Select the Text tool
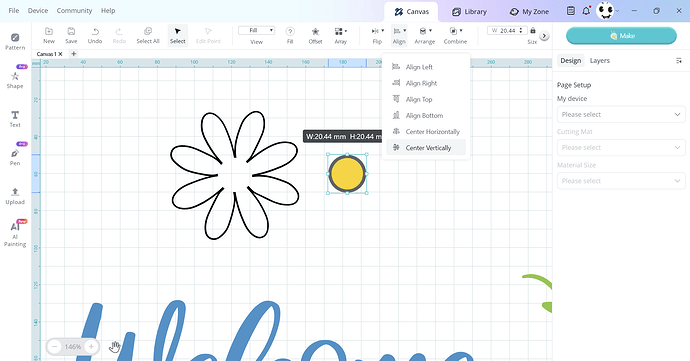This screenshot has height=361, width=690. click(x=15, y=119)
